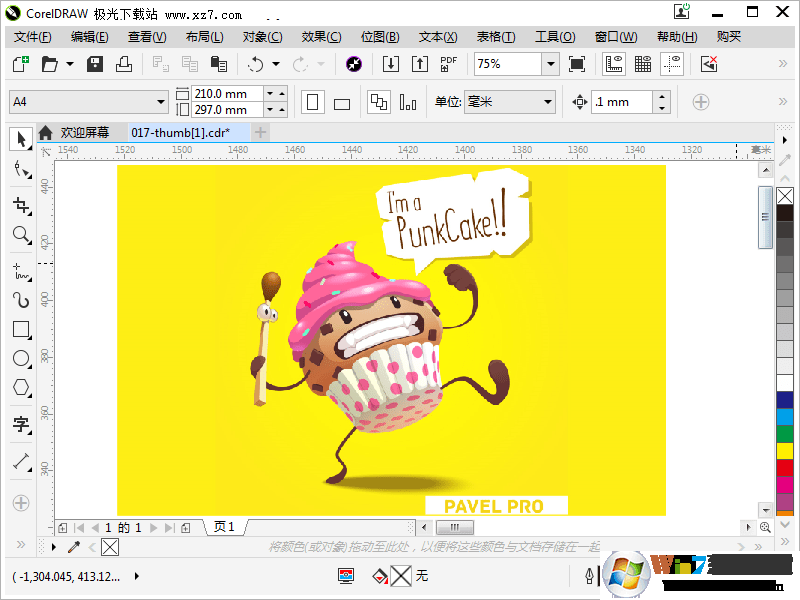Click the 购买 menu item

pyautogui.click(x=730, y=36)
